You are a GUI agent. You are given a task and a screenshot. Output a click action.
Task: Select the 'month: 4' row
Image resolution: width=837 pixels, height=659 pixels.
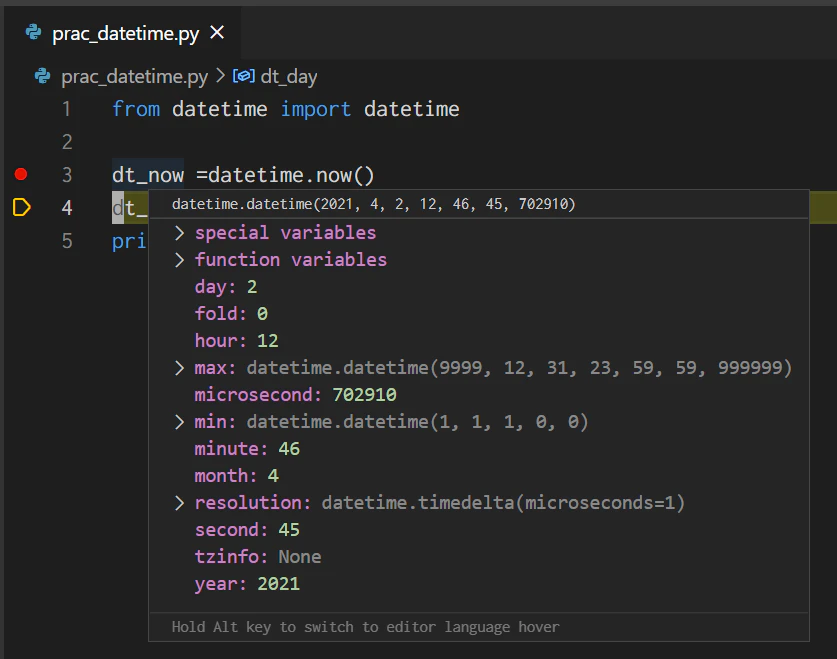pos(479,476)
